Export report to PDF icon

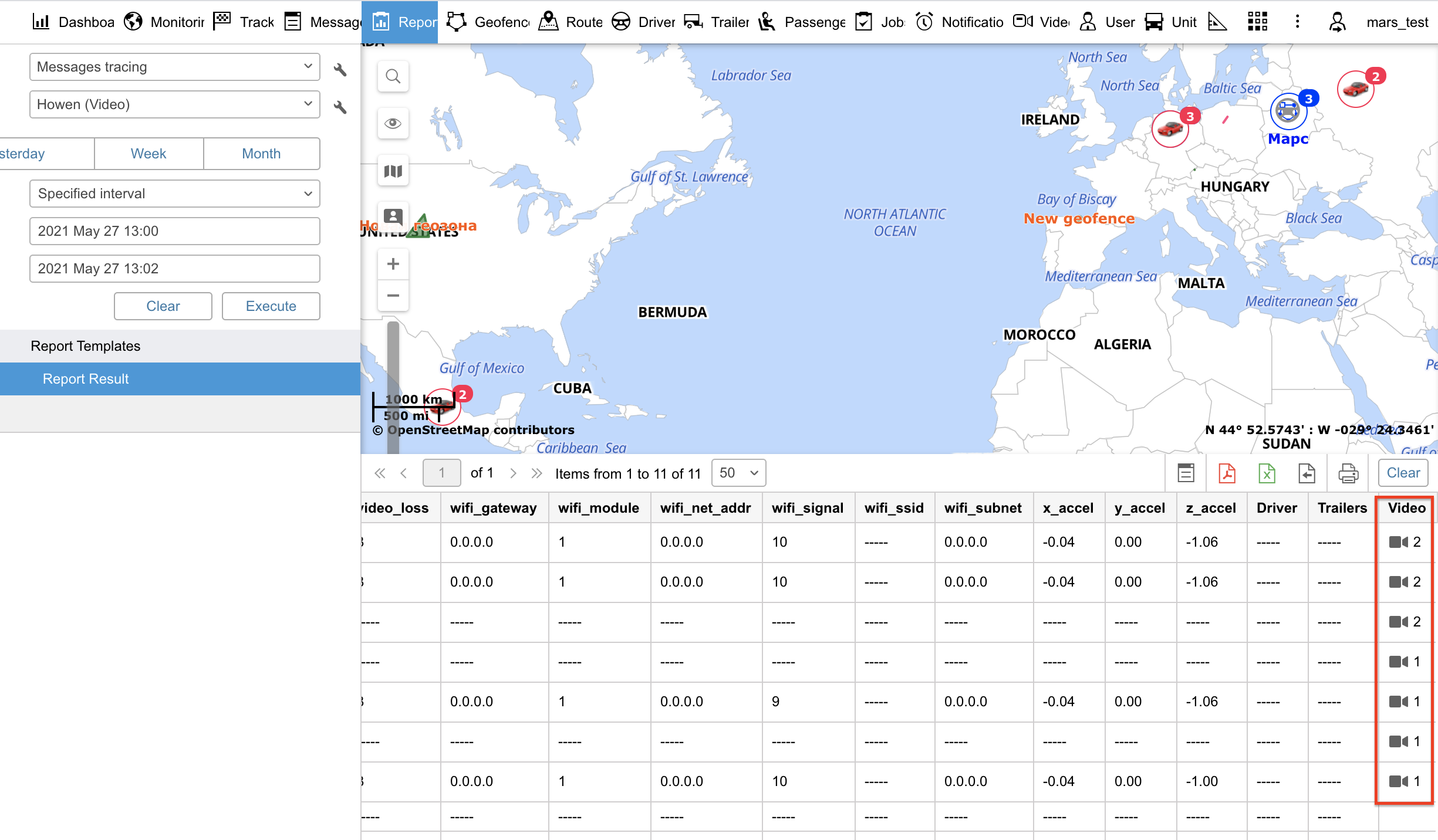click(x=1227, y=473)
